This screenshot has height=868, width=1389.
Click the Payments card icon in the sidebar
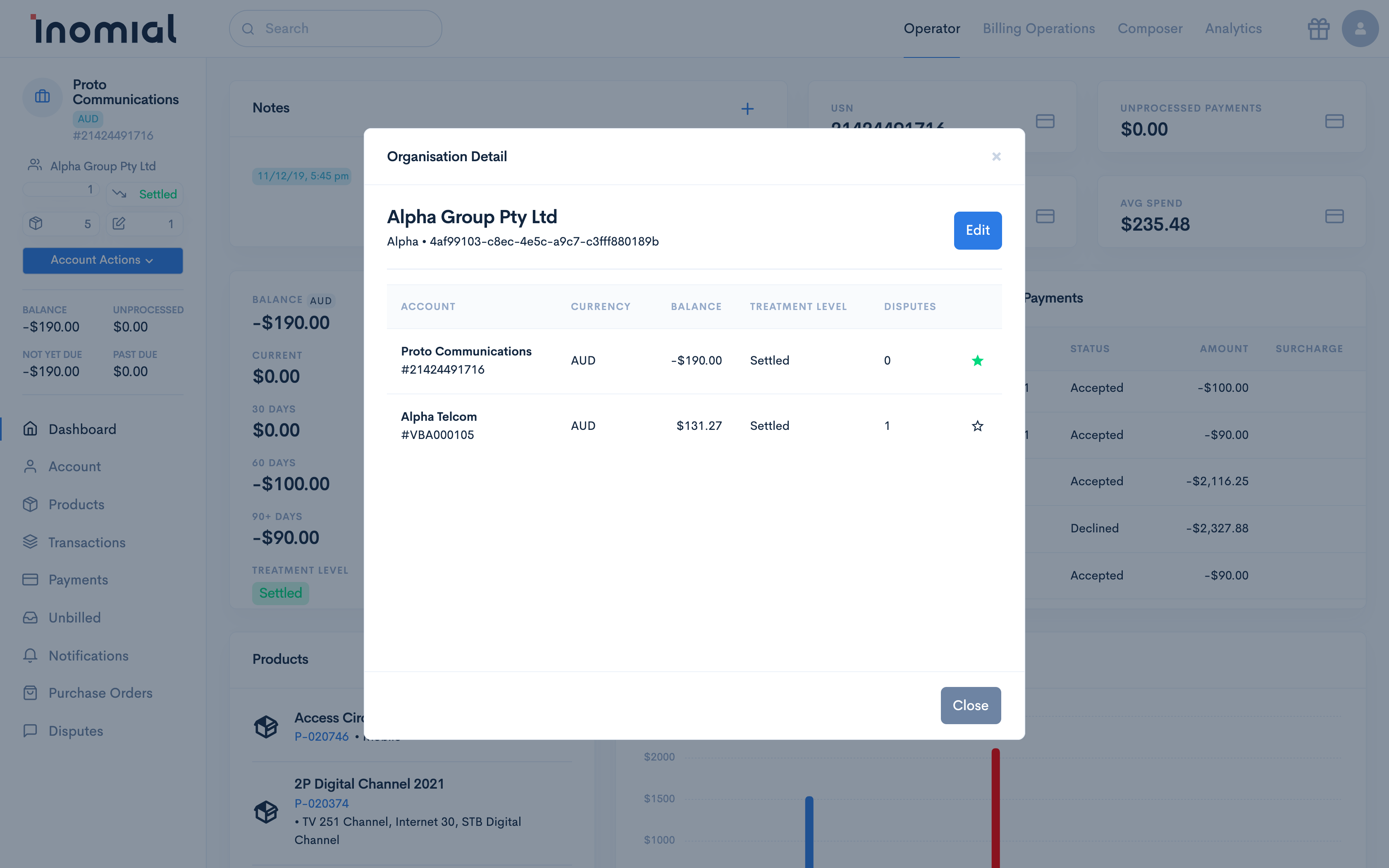31,580
